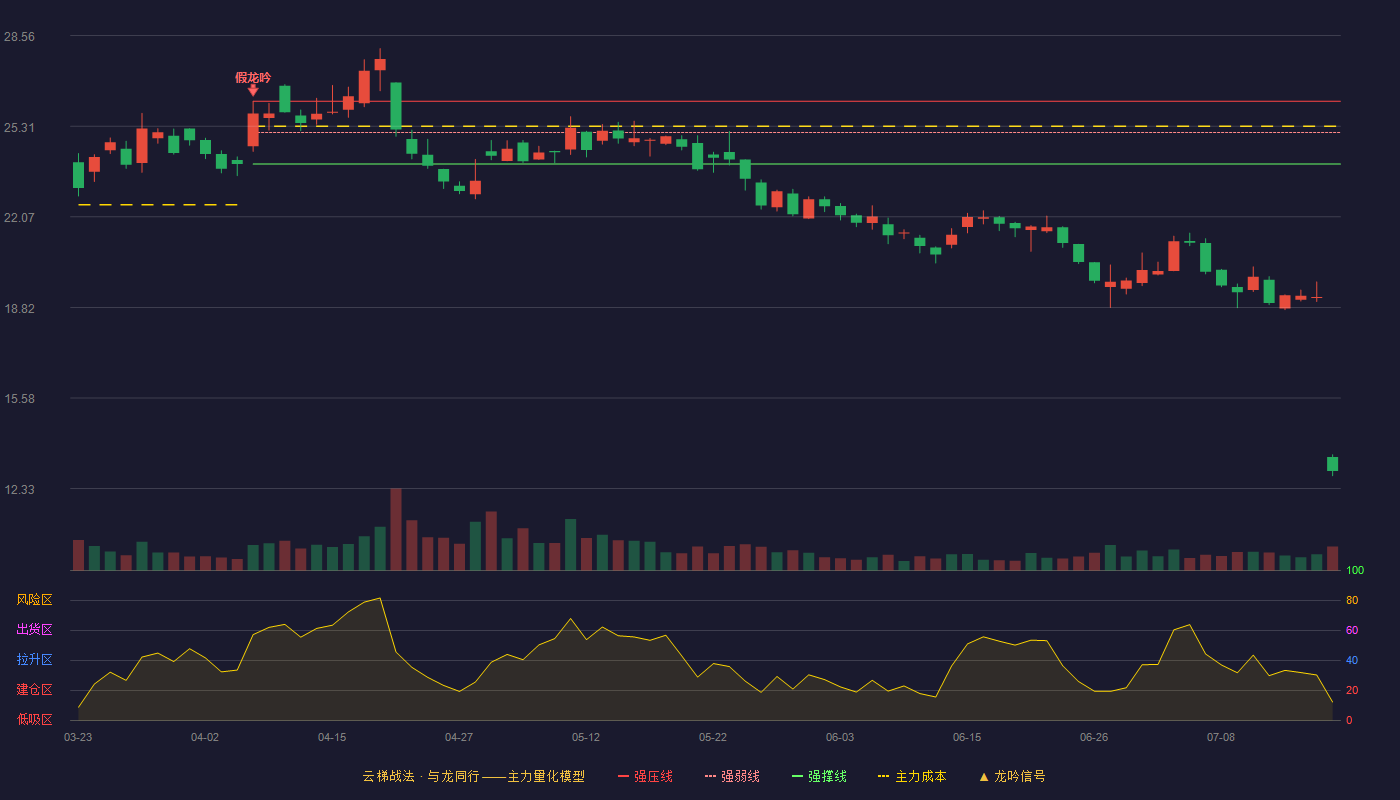The width and height of the screenshot is (1400, 800).
Task: Toggle the 强弱线 legend item
Action: click(732, 776)
